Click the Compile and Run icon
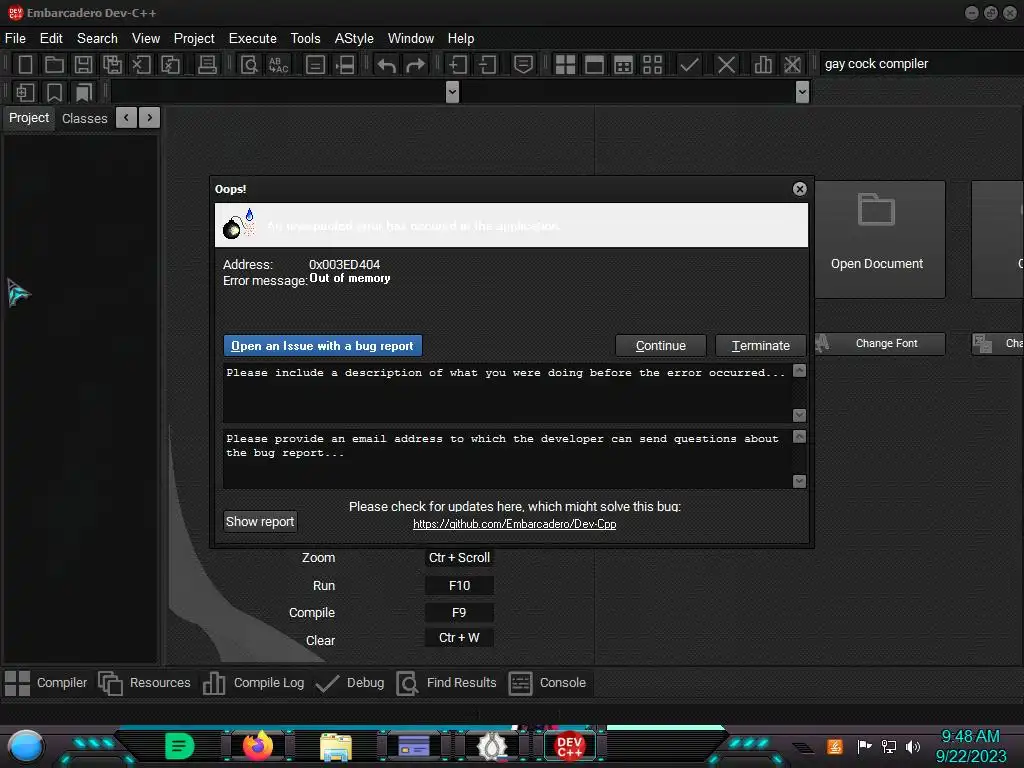The height and width of the screenshot is (768, 1024). pos(624,65)
